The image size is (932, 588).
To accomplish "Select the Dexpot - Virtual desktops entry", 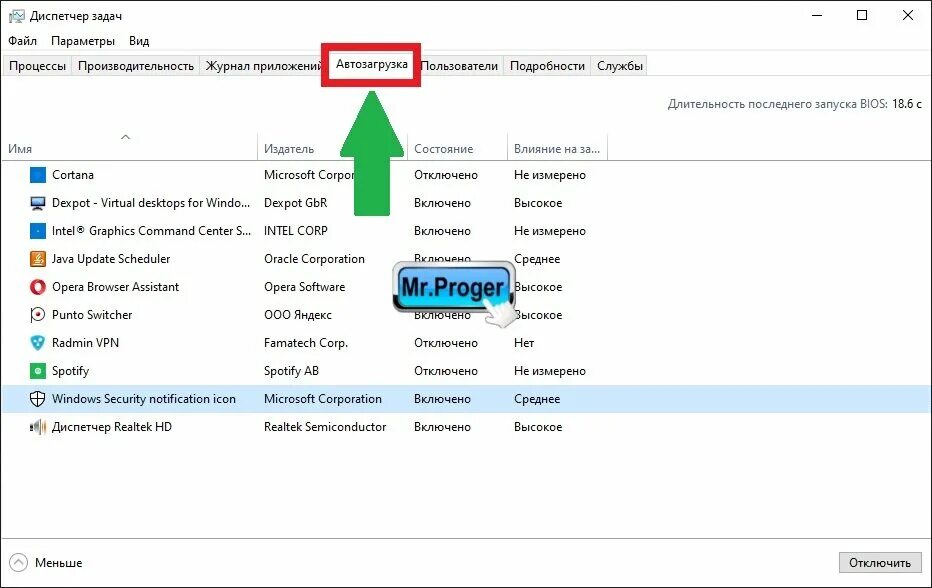I will tap(151, 203).
